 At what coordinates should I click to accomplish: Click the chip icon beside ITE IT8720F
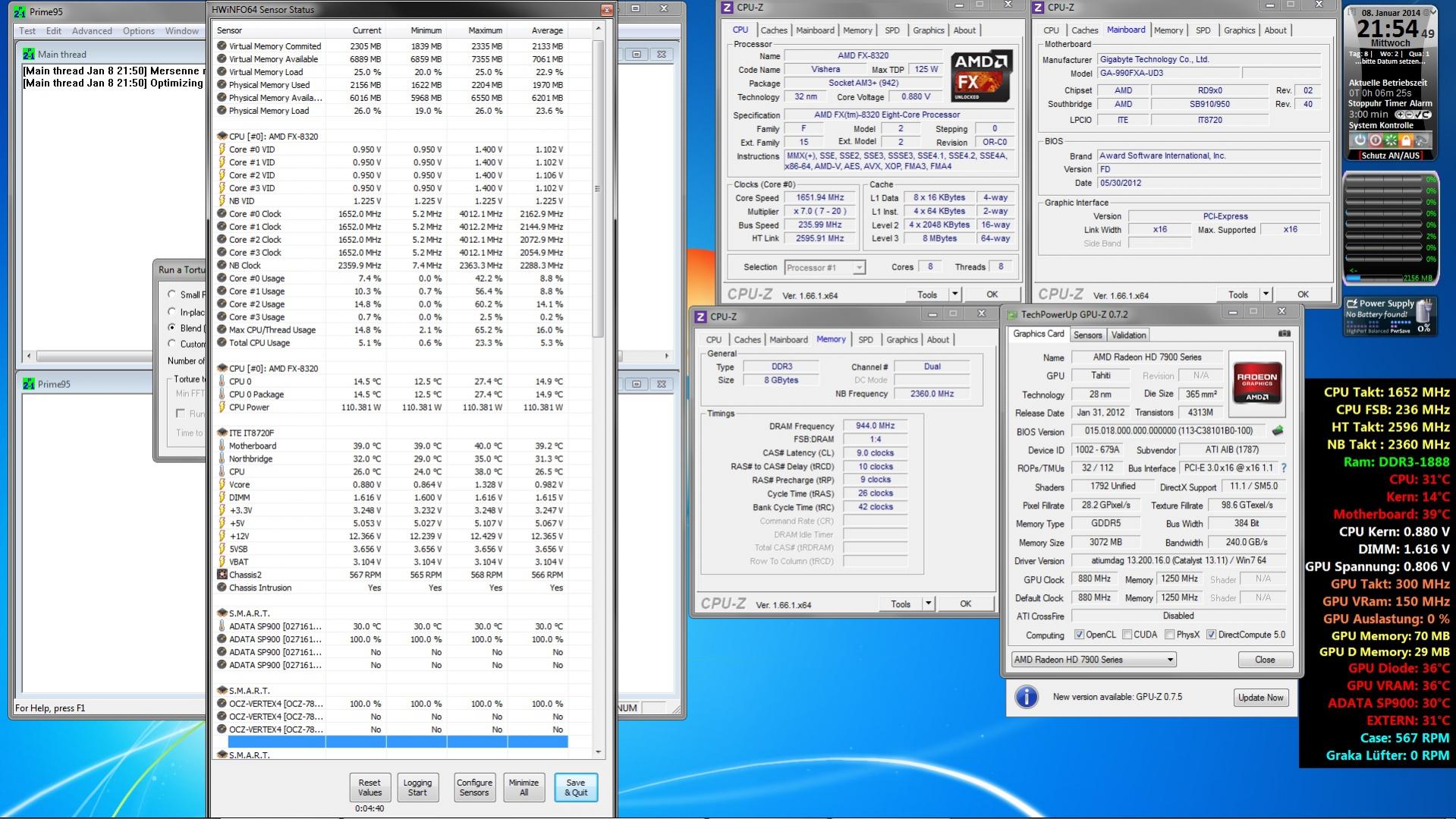coord(222,433)
